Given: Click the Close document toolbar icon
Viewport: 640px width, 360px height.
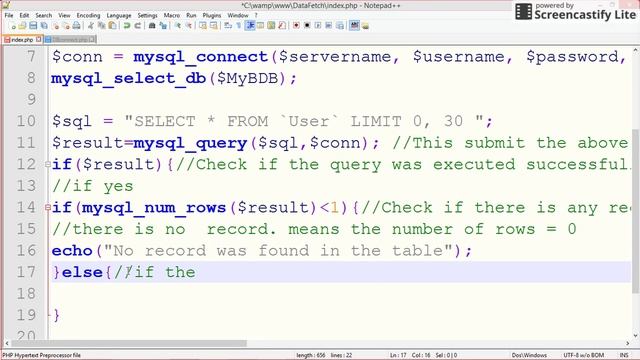Looking at the screenshot, I should 55,26.
